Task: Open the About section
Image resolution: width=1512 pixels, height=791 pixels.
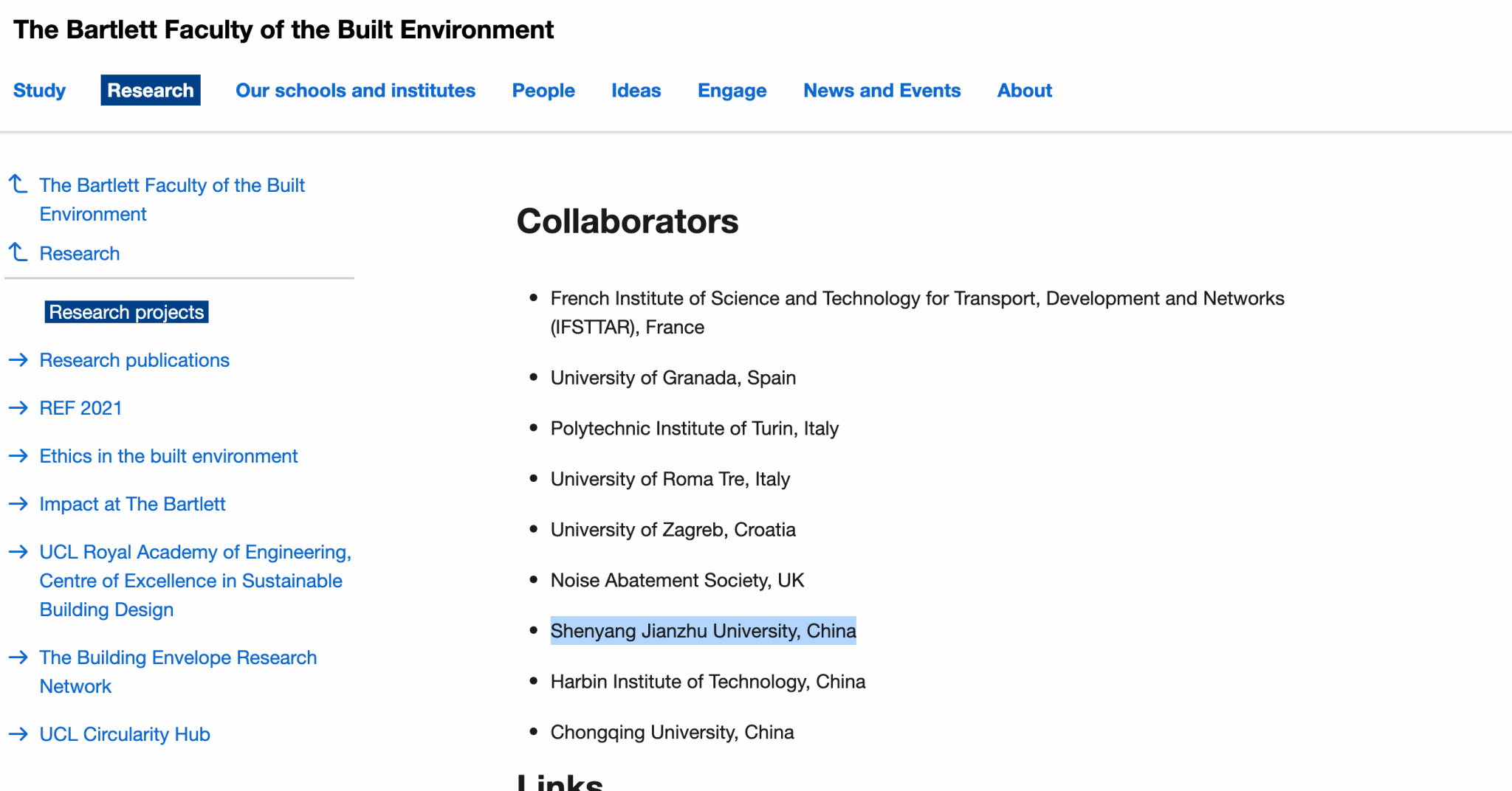Action: pyautogui.click(x=1024, y=90)
